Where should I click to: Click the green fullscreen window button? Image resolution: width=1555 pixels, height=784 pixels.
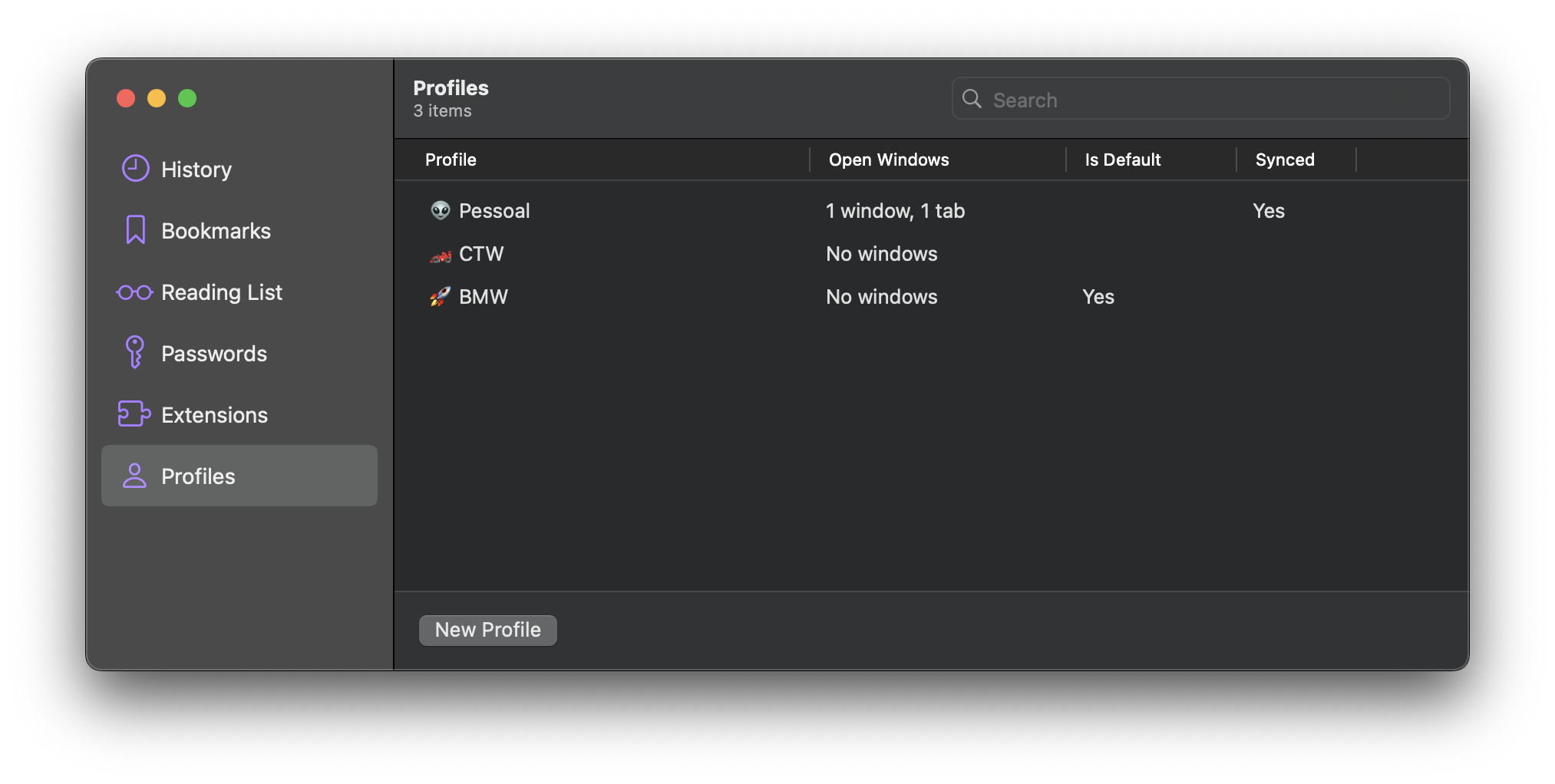(x=187, y=98)
